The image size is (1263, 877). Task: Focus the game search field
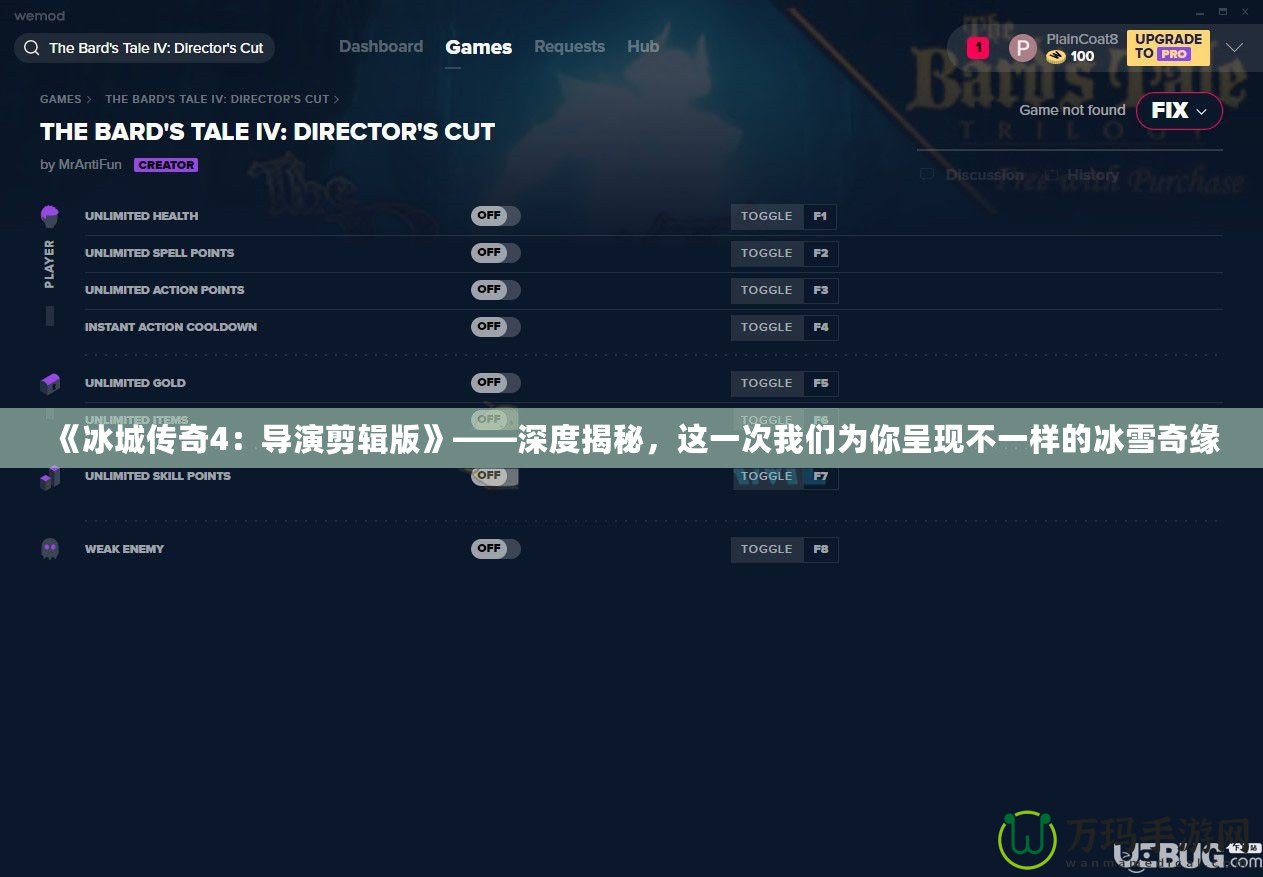[x=145, y=48]
